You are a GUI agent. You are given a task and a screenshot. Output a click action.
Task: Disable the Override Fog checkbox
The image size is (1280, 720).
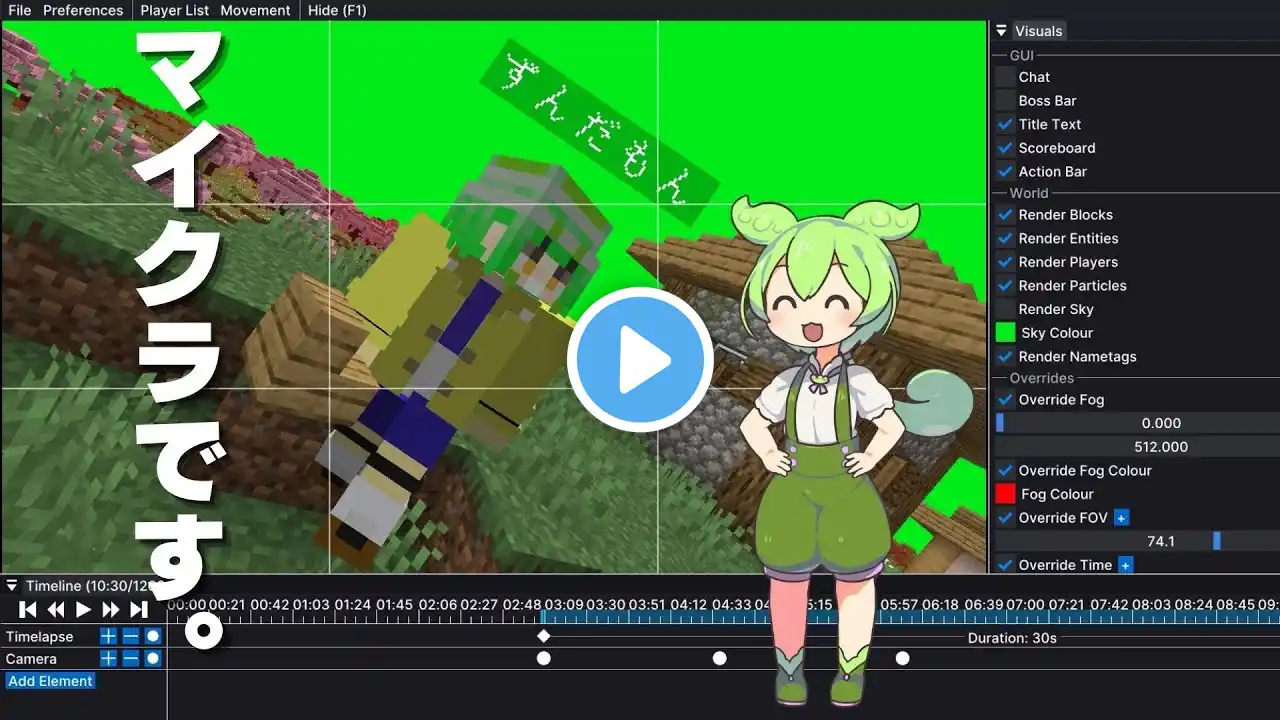click(1006, 400)
